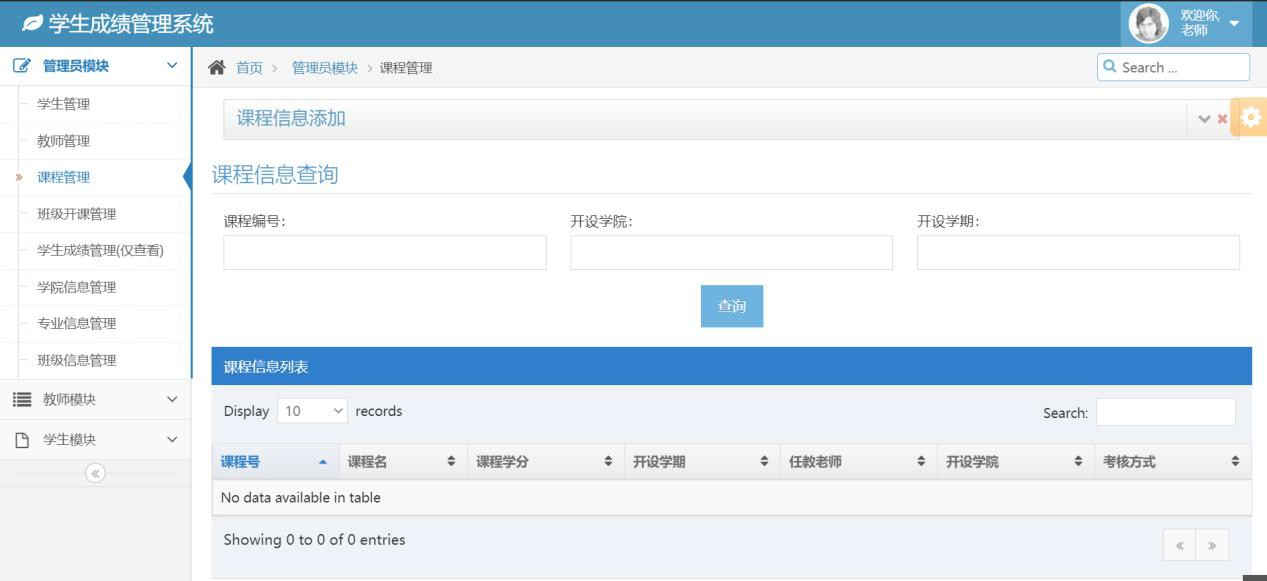This screenshot has width=1267, height=581.
Task: Click the 课程编号 input field
Action: [385, 253]
